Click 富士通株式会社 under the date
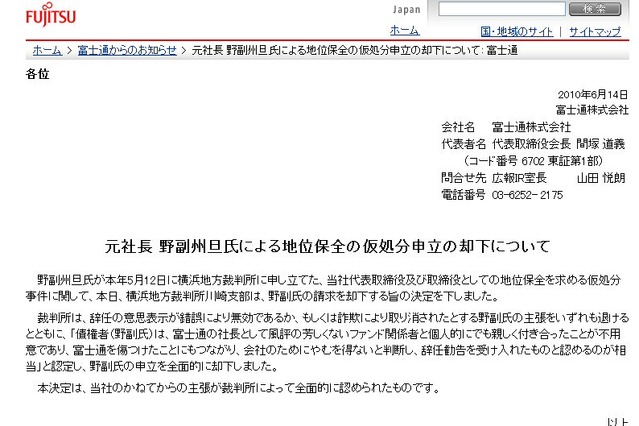The image size is (639, 426). tap(592, 110)
